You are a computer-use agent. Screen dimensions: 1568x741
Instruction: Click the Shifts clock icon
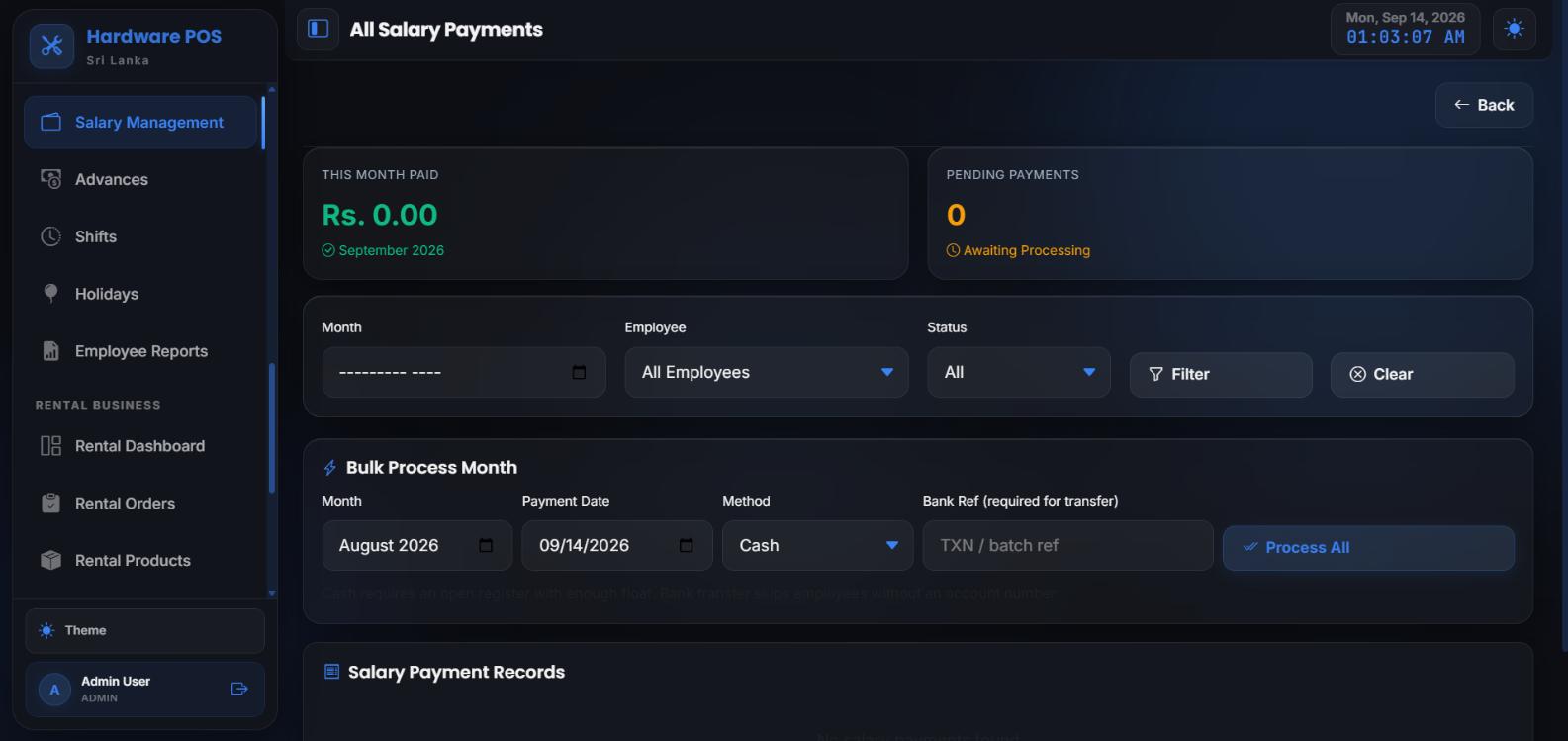tap(50, 236)
